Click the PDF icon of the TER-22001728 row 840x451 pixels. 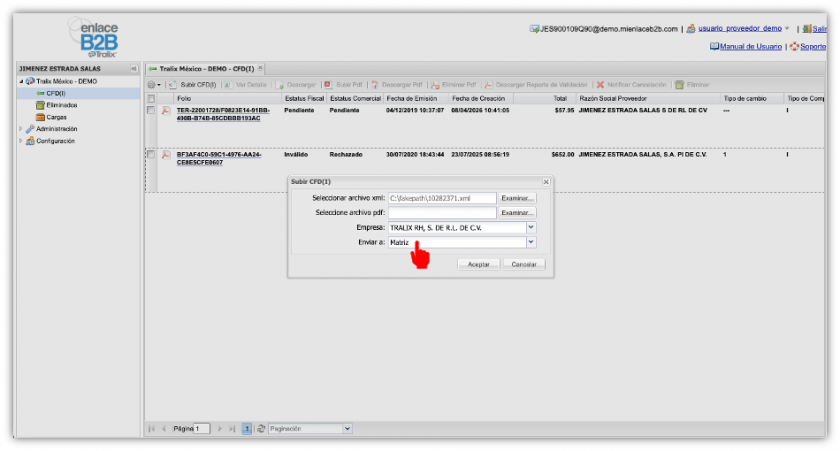[x=166, y=110]
